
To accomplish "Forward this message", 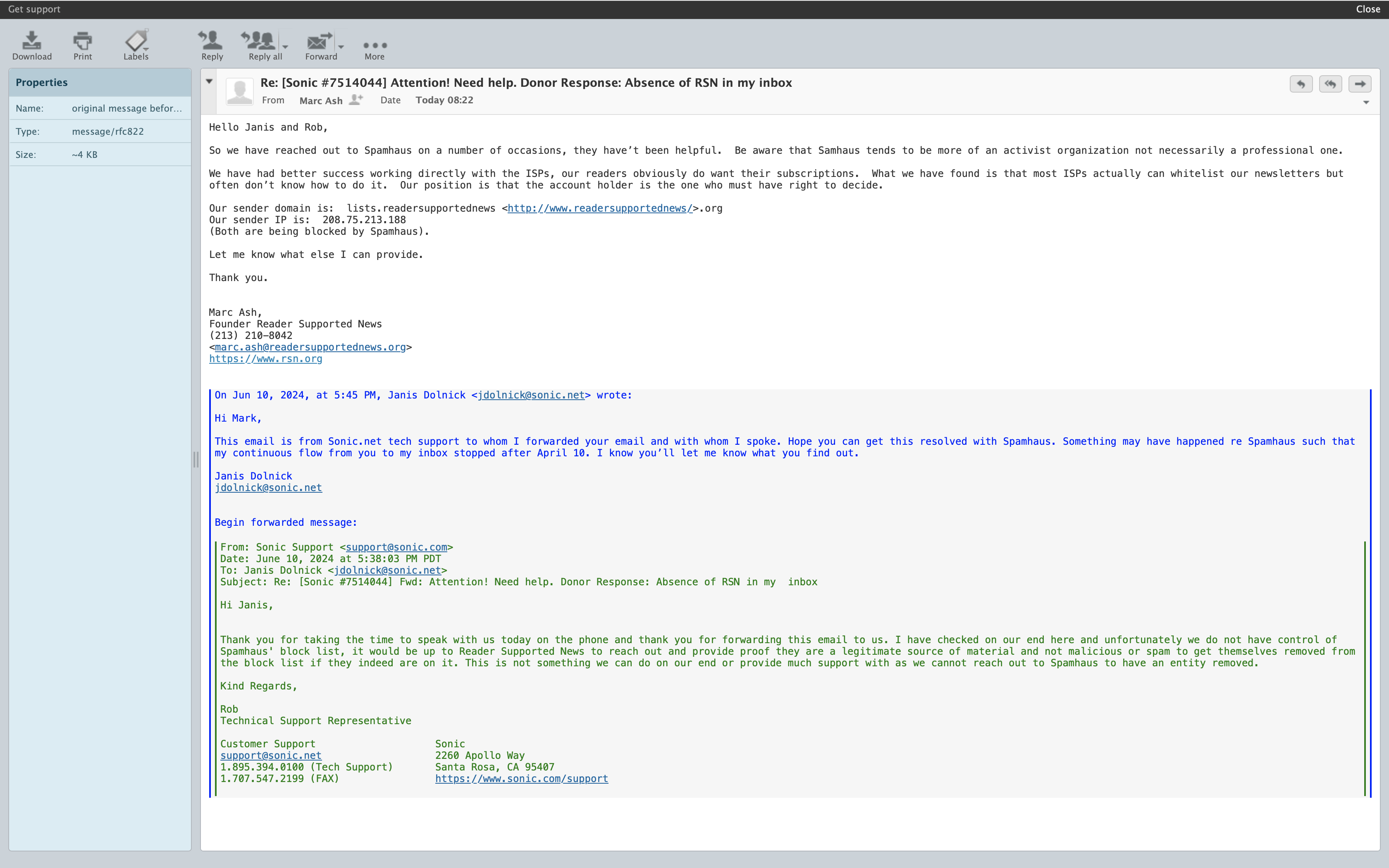I will click(x=321, y=45).
